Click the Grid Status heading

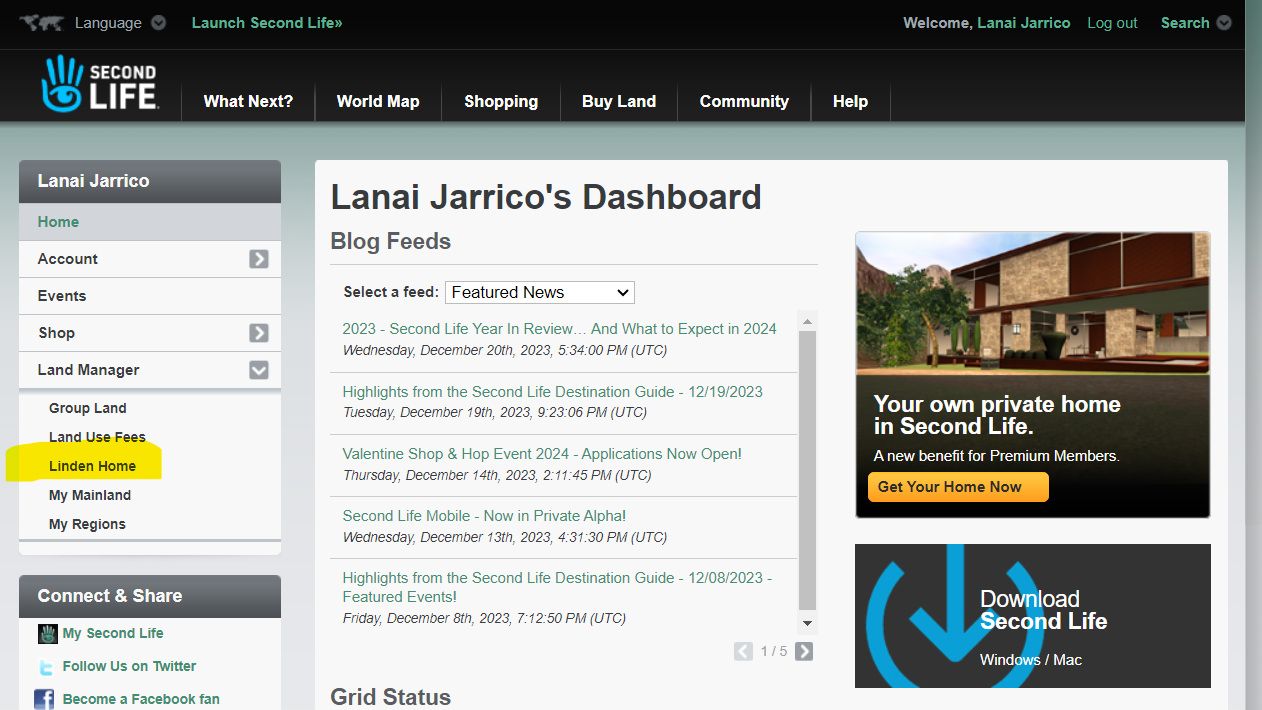390,697
